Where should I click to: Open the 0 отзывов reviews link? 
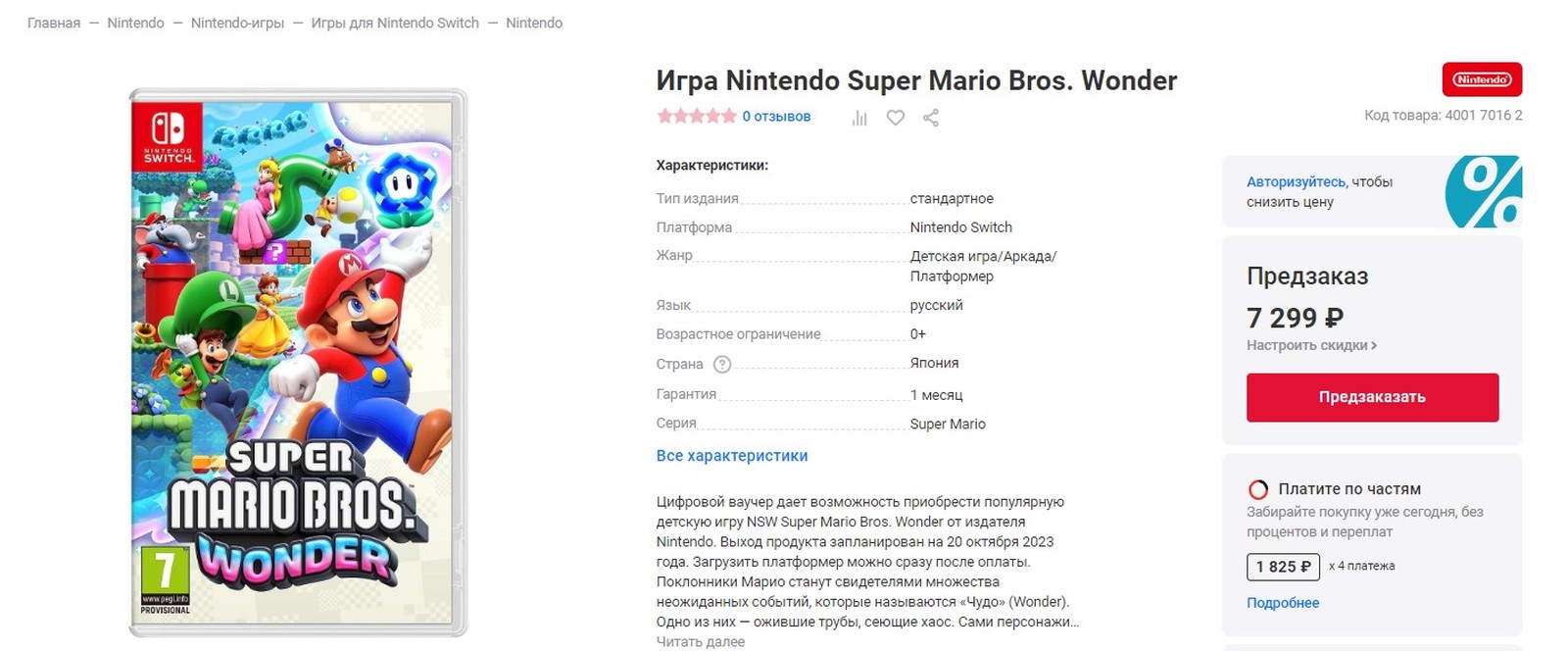point(776,116)
